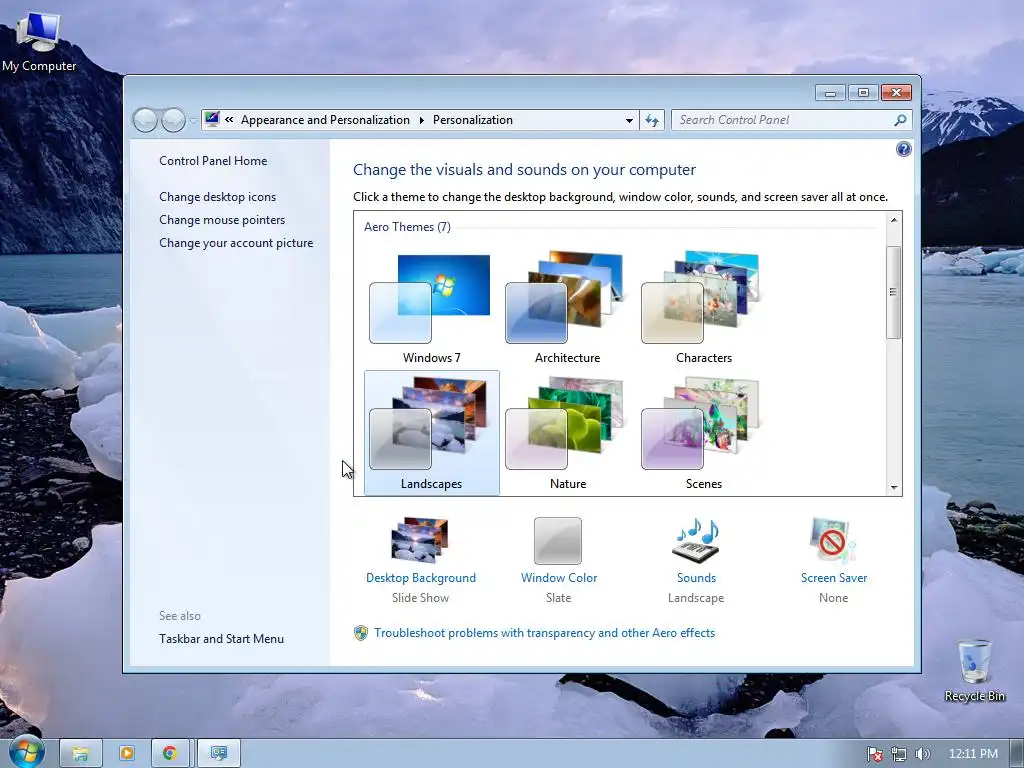1024x768 pixels.
Task: Click the Show desktop button
Action: coord(1017,754)
